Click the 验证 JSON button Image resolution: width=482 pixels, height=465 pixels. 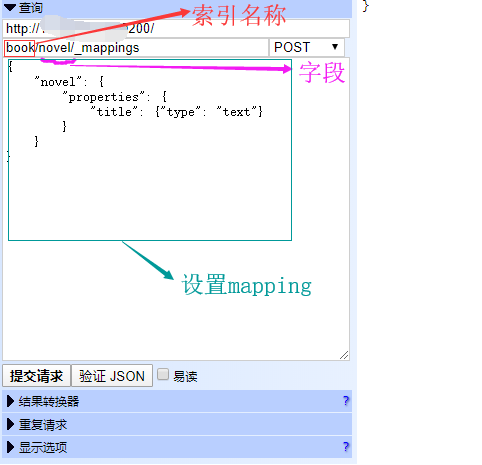[112, 376]
